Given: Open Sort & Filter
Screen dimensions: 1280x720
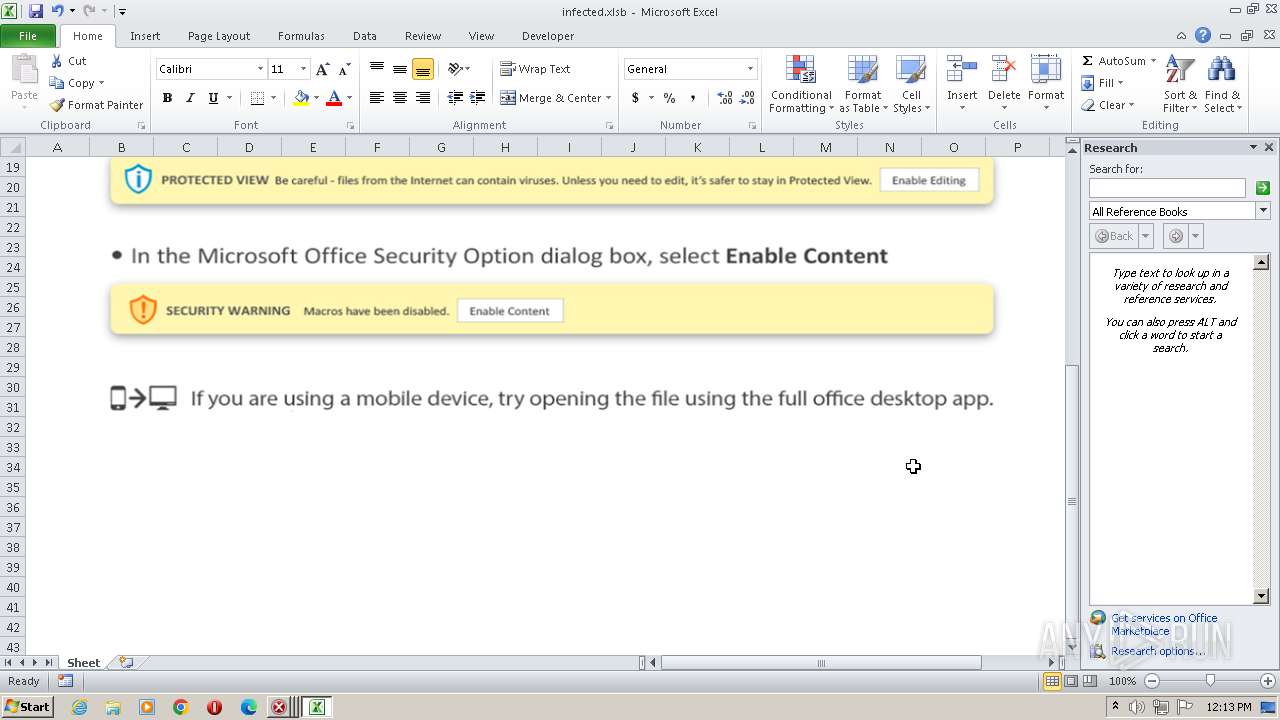Looking at the screenshot, I should coord(1180,85).
